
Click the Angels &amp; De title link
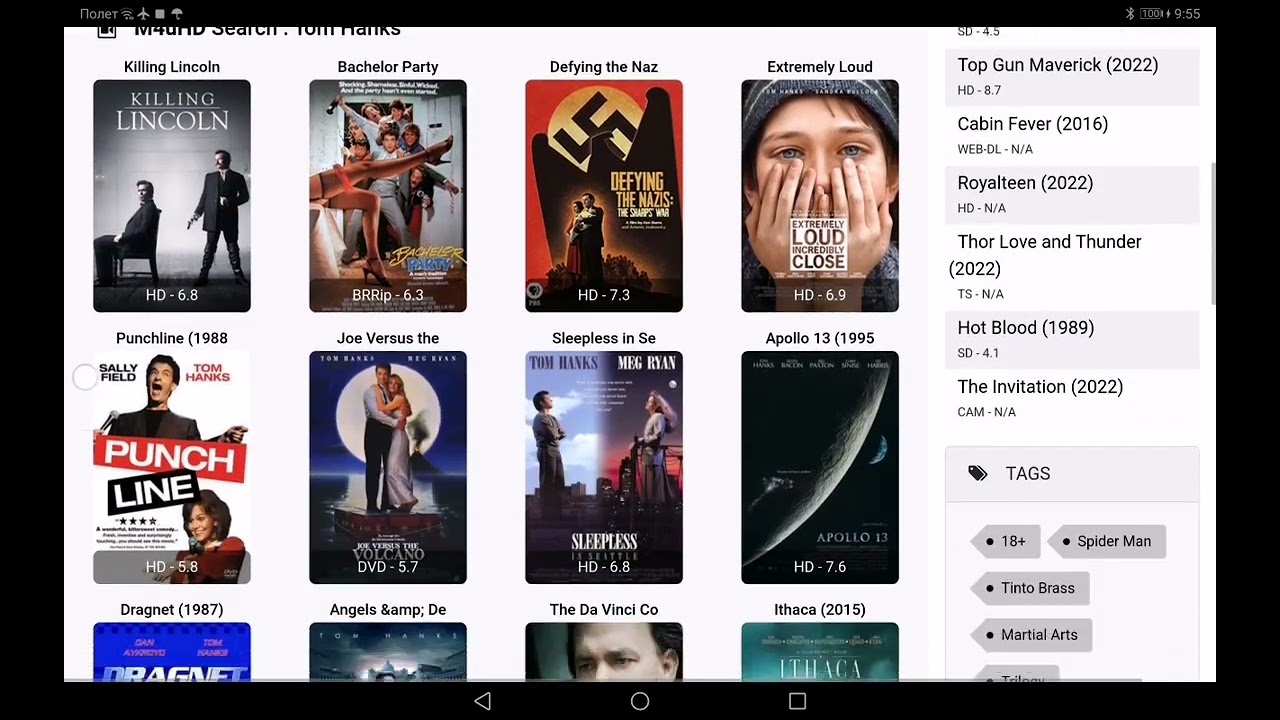coord(388,609)
